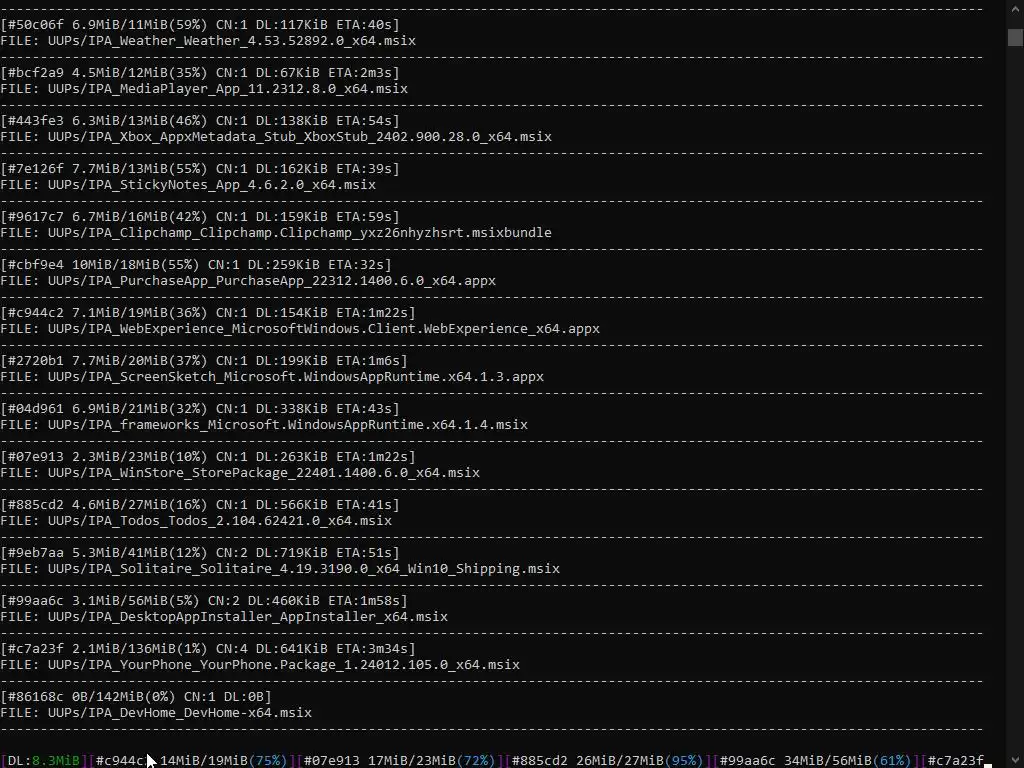Click the #04d961 download status line

[x=200, y=409]
